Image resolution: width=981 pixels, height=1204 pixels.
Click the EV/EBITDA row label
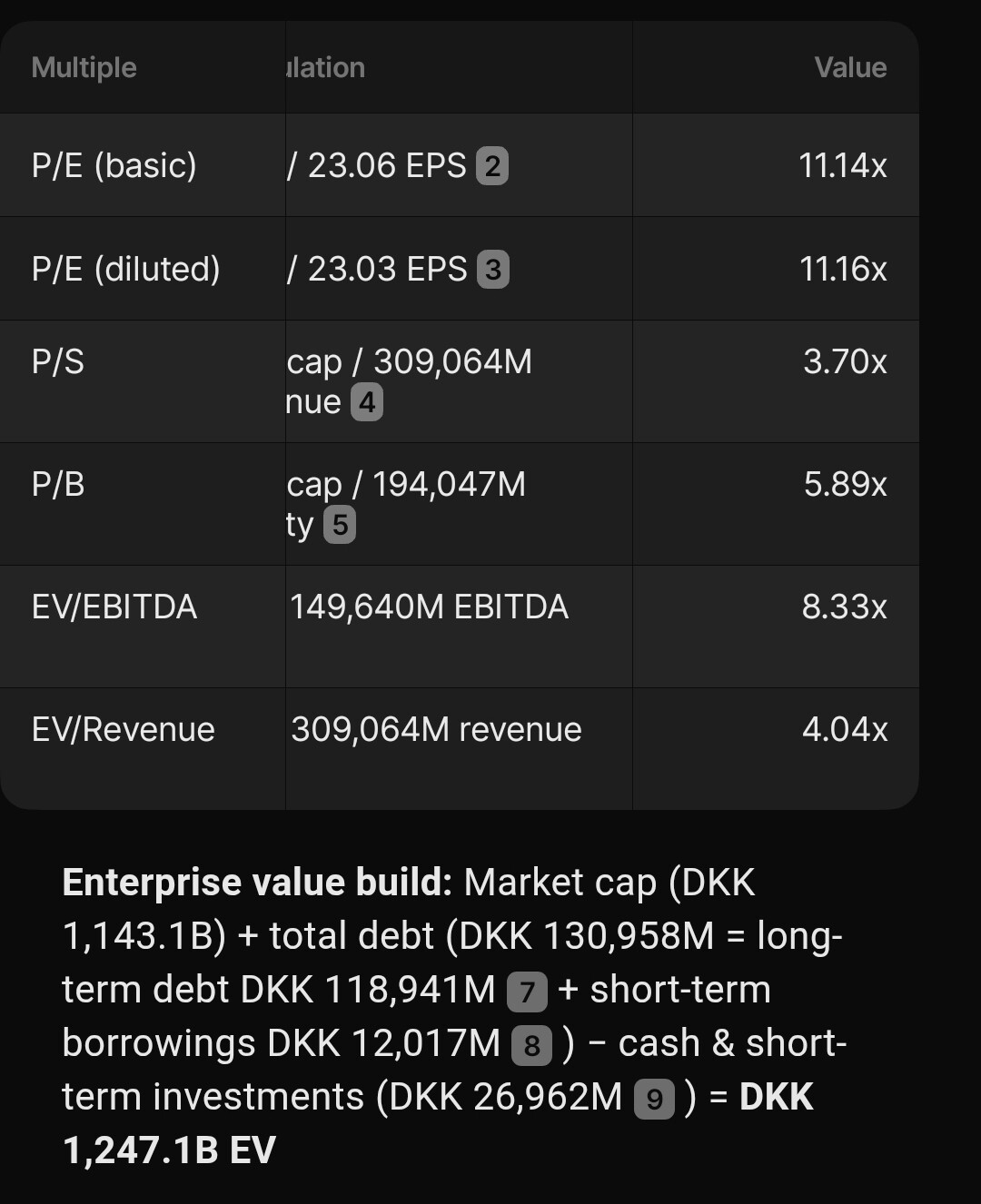pos(114,607)
